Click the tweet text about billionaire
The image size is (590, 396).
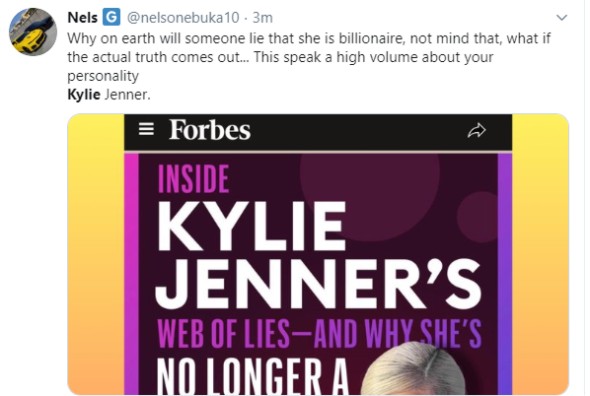[x=309, y=57]
